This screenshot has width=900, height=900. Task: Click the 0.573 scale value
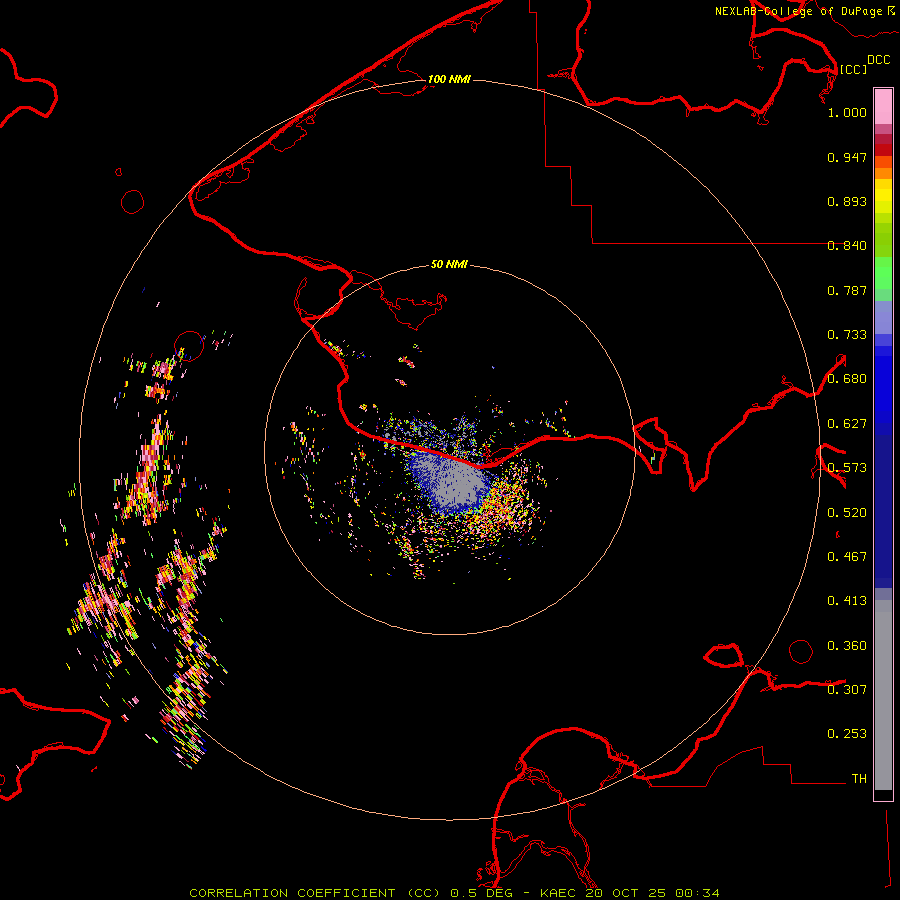tap(847, 468)
